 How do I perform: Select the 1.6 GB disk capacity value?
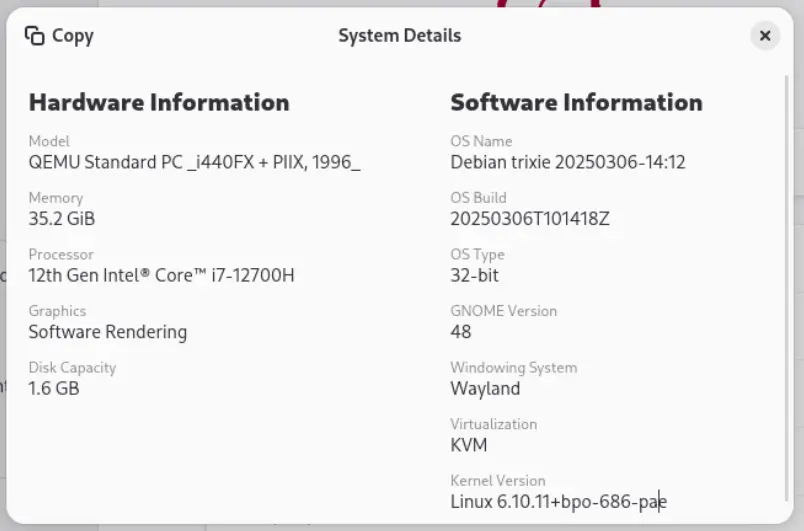tap(54, 389)
